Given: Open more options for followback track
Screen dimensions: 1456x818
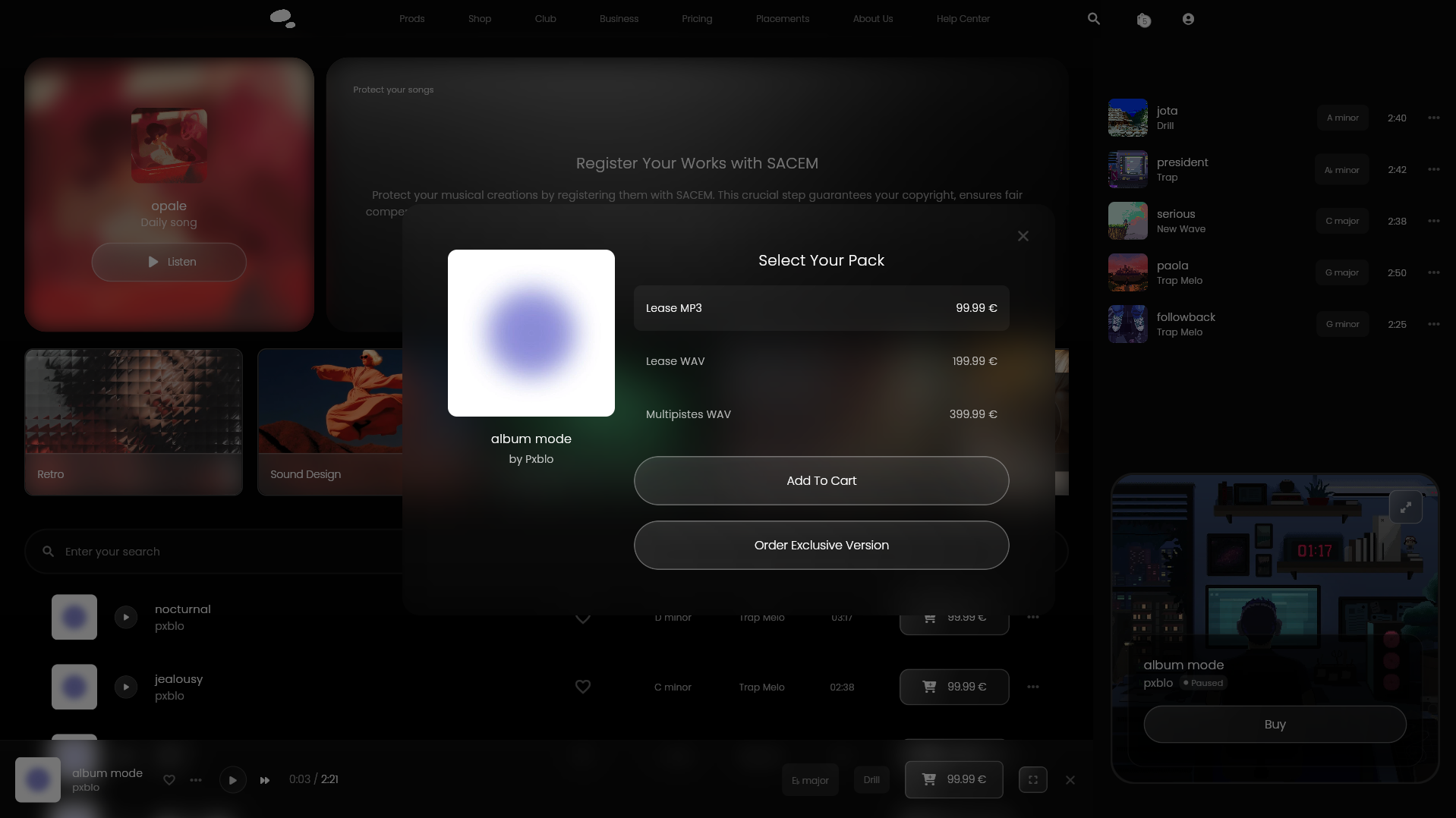Looking at the screenshot, I should (x=1433, y=324).
